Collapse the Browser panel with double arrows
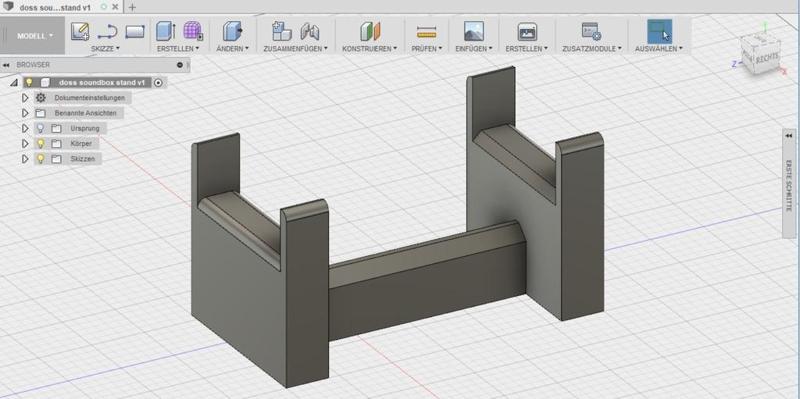The height and width of the screenshot is (399, 800). [6, 65]
